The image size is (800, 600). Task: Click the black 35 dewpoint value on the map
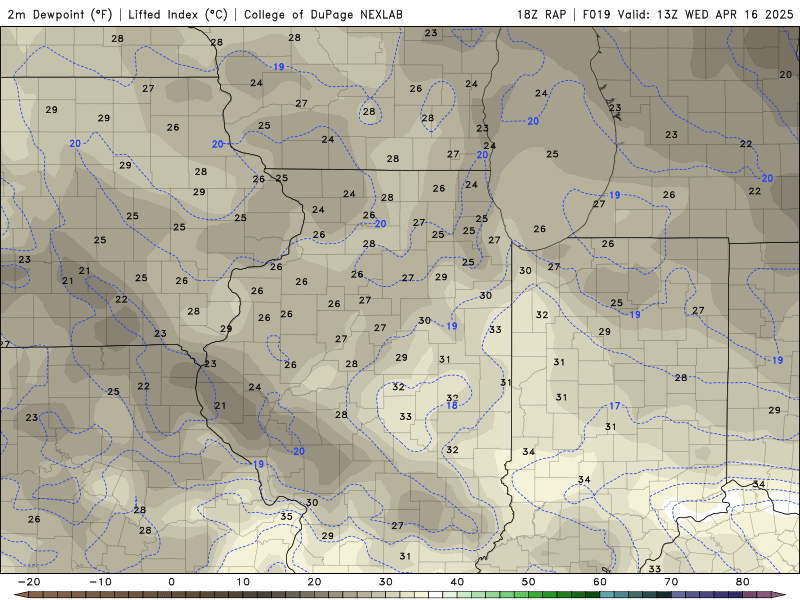pos(286,516)
